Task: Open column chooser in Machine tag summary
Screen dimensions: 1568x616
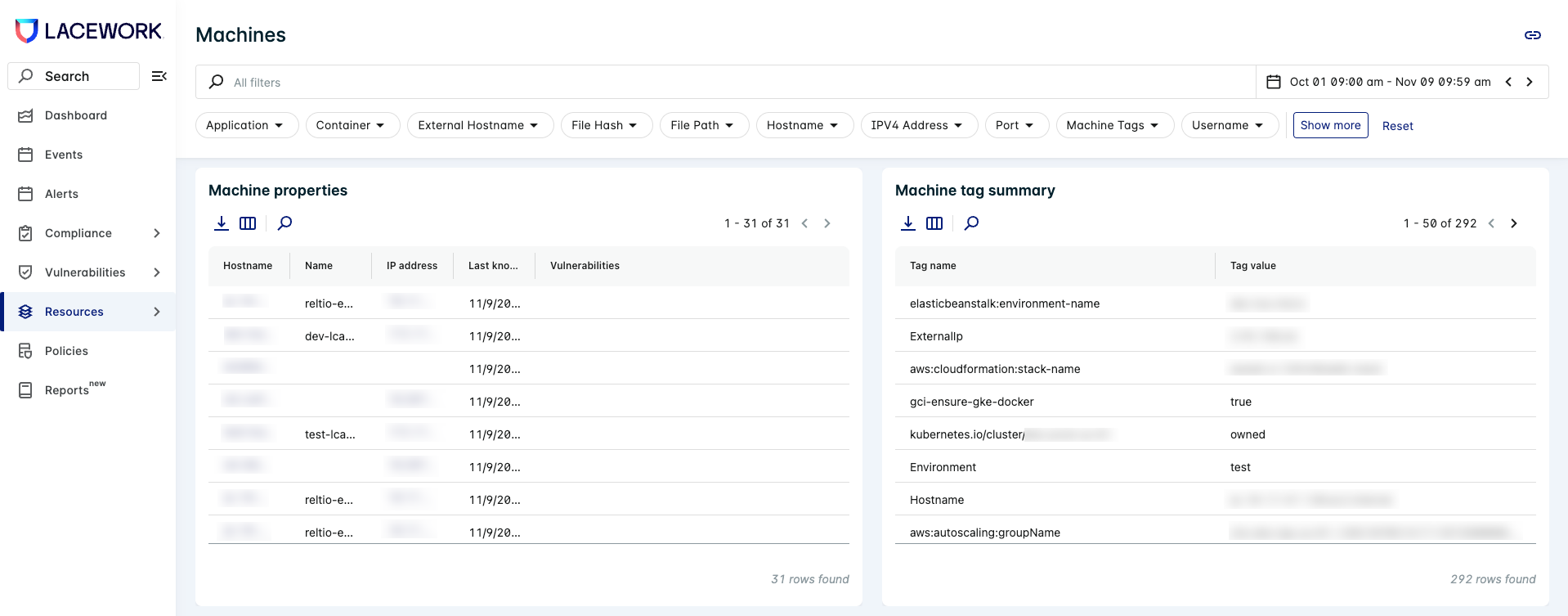Action: 934,223
